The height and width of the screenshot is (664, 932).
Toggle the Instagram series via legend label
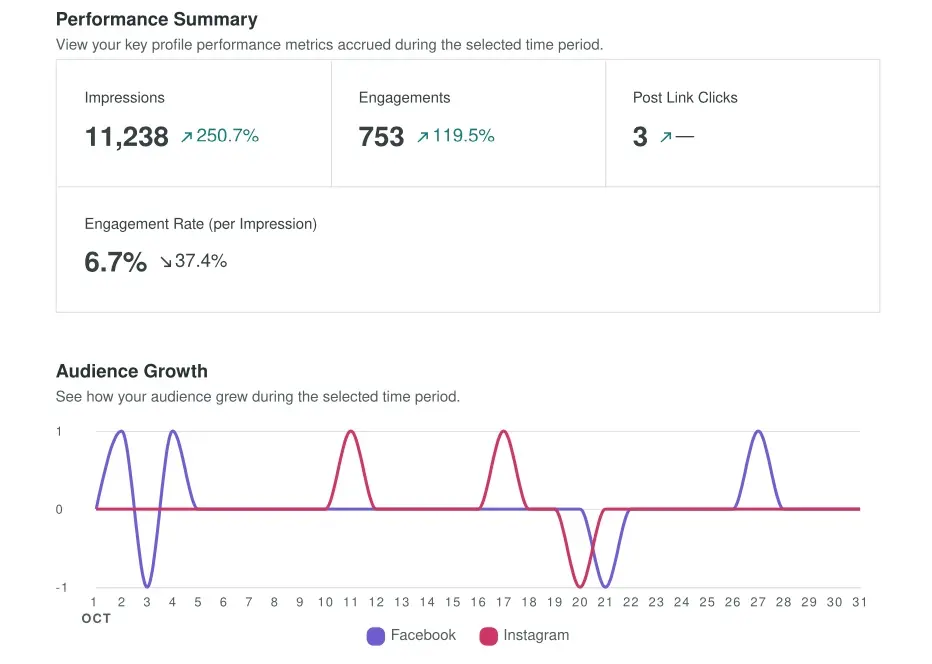coord(536,636)
